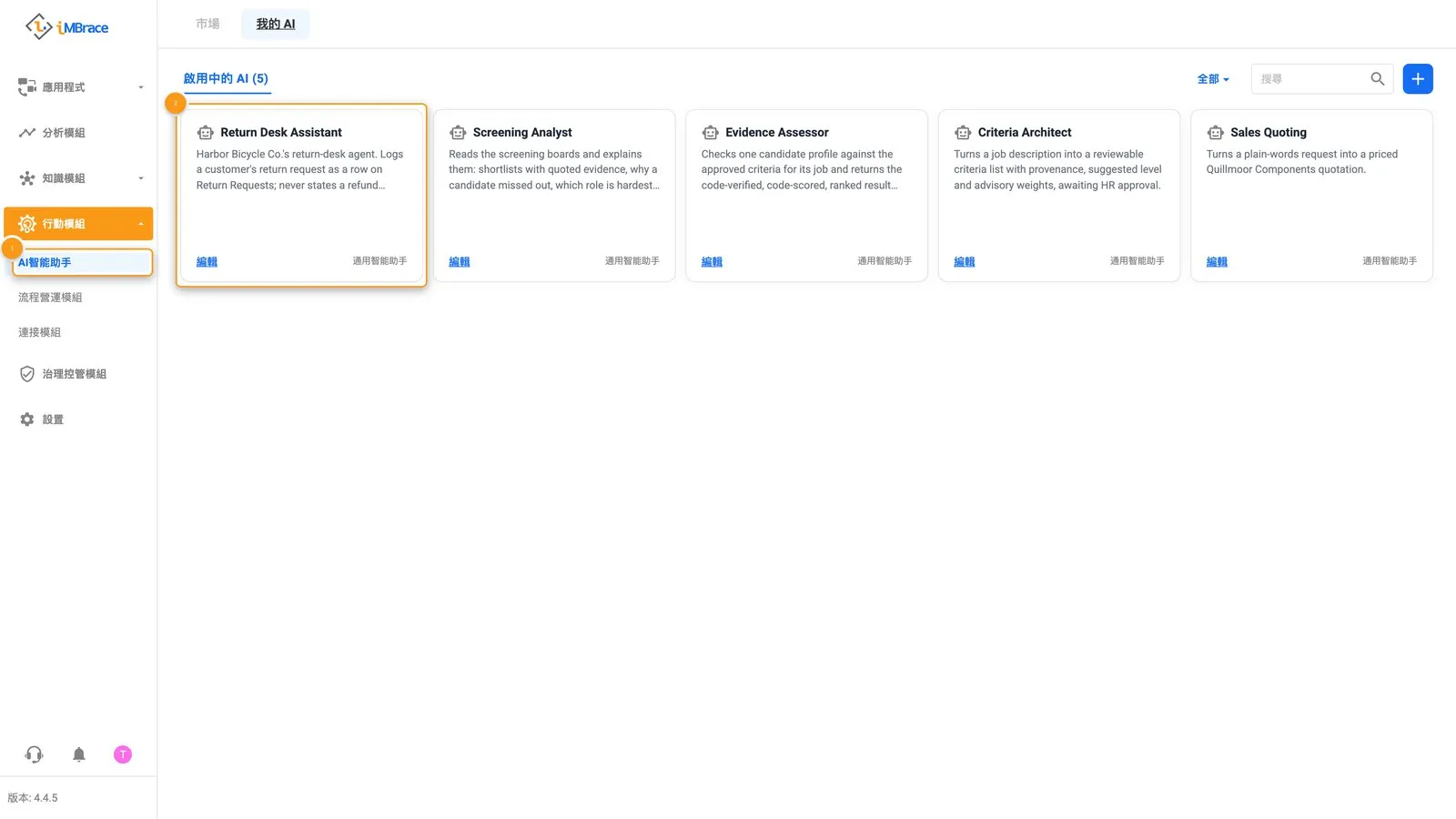This screenshot has width=1456, height=819.
Task: Expand the 知識模組 menu arrow
Action: pos(140,178)
